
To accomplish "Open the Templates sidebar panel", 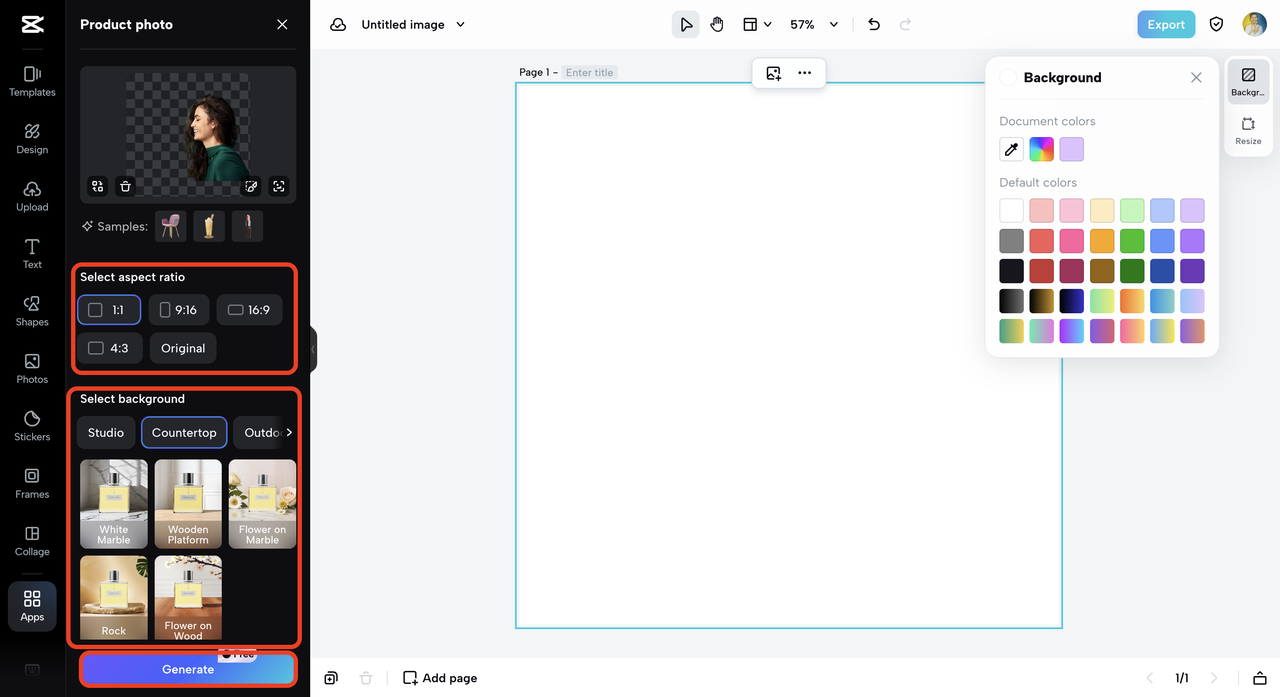I will pos(32,81).
